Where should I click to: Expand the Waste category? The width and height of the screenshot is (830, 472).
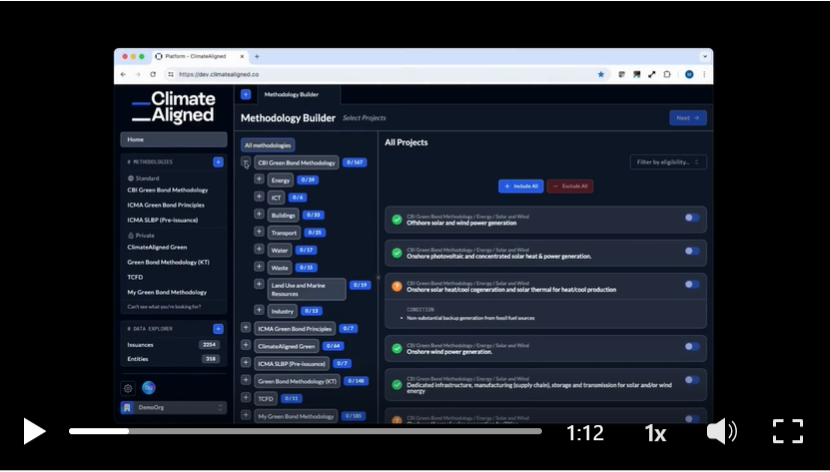[x=259, y=267]
